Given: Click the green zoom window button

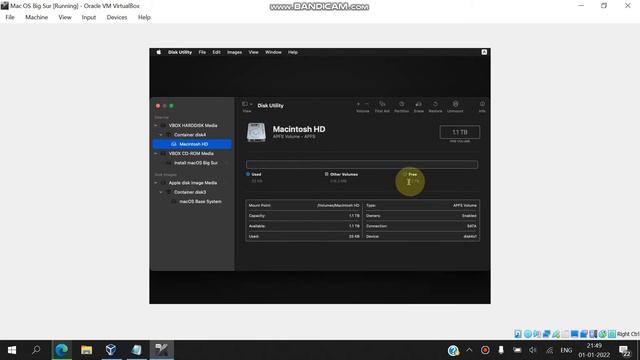Looking at the screenshot, I should [x=171, y=106].
